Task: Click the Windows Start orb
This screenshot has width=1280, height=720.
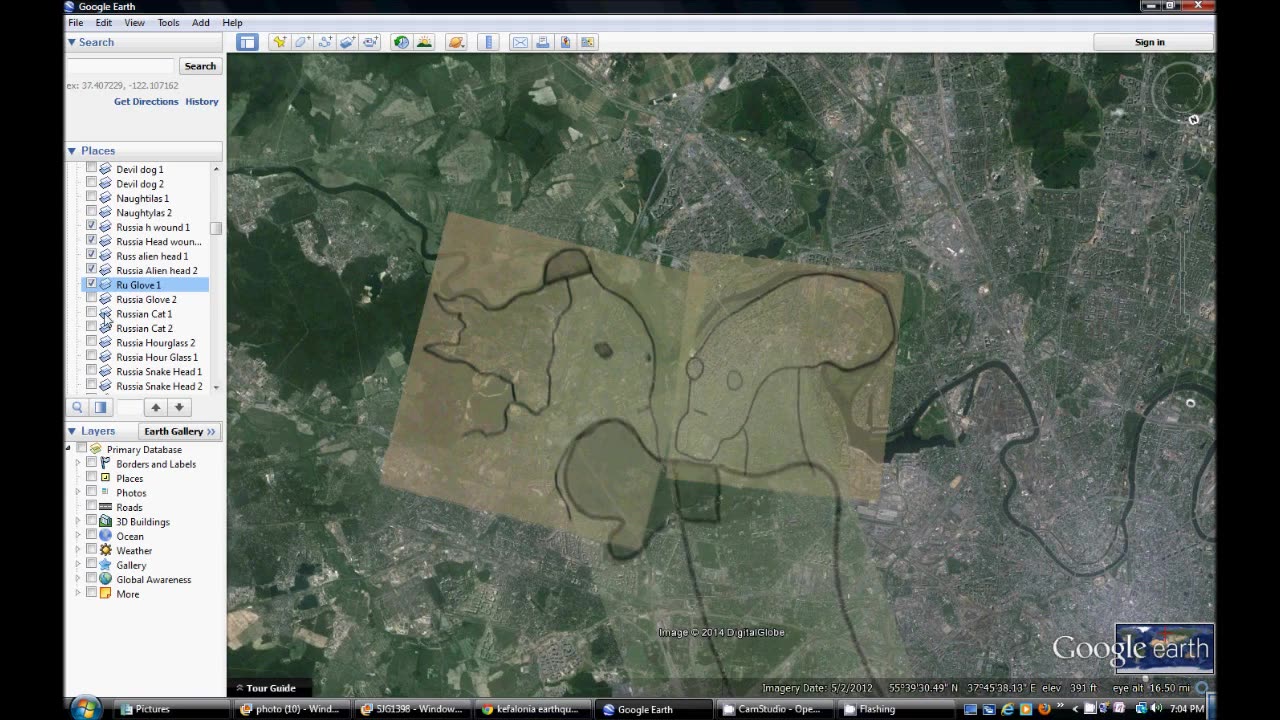Action: pos(85,708)
